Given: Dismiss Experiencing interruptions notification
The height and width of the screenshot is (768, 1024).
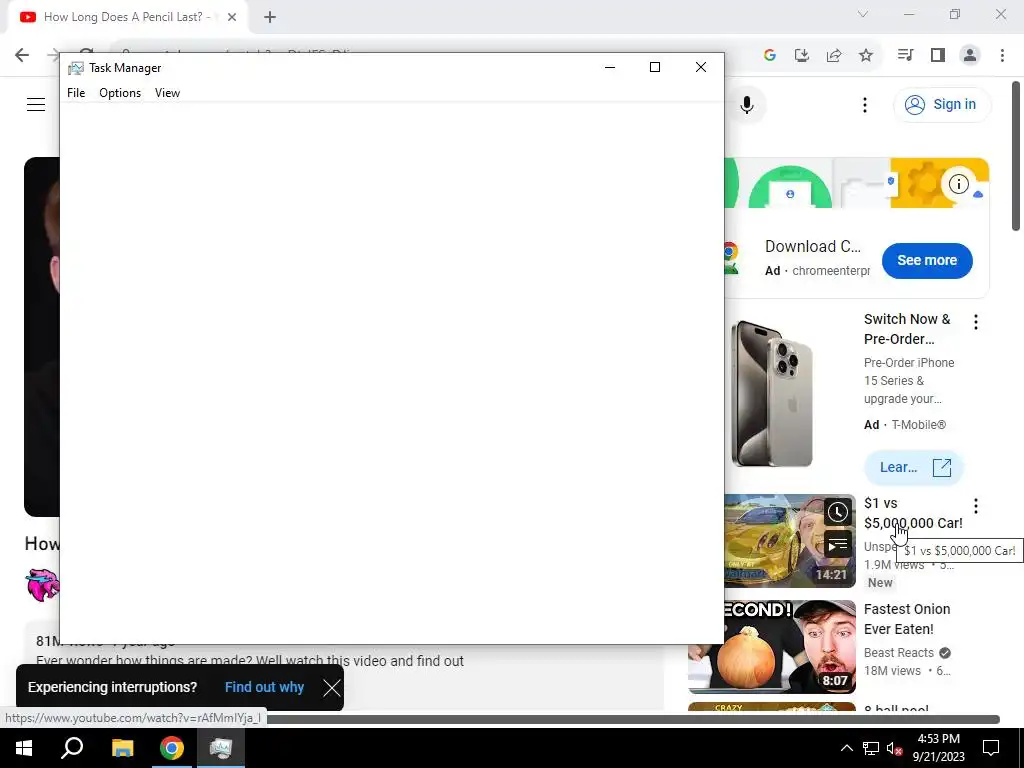Looking at the screenshot, I should point(332,688).
